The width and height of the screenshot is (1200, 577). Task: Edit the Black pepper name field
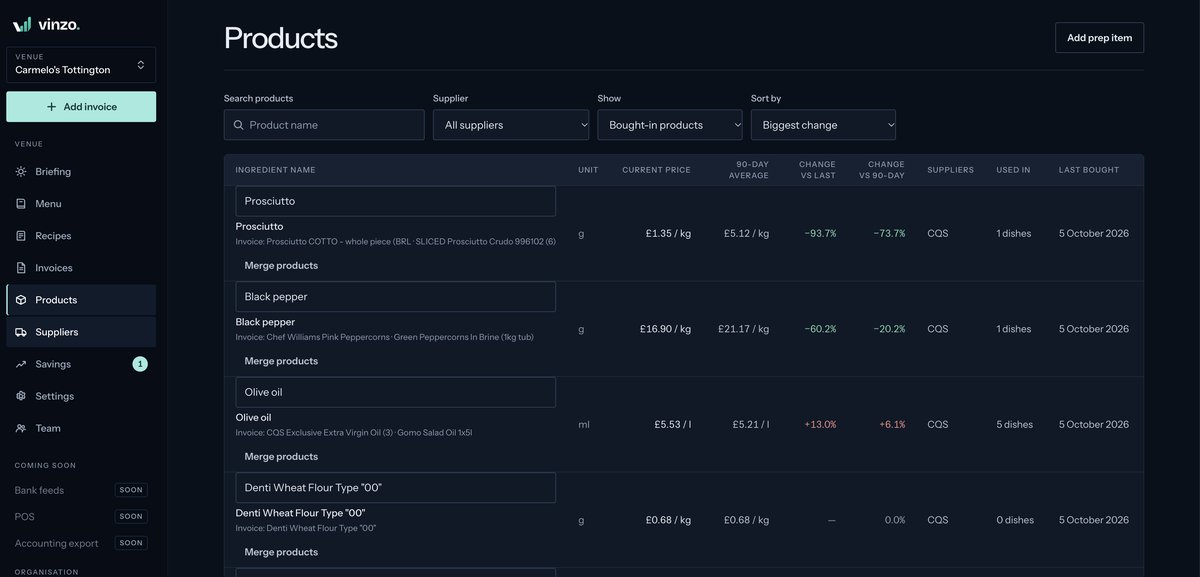pyautogui.click(x=396, y=297)
